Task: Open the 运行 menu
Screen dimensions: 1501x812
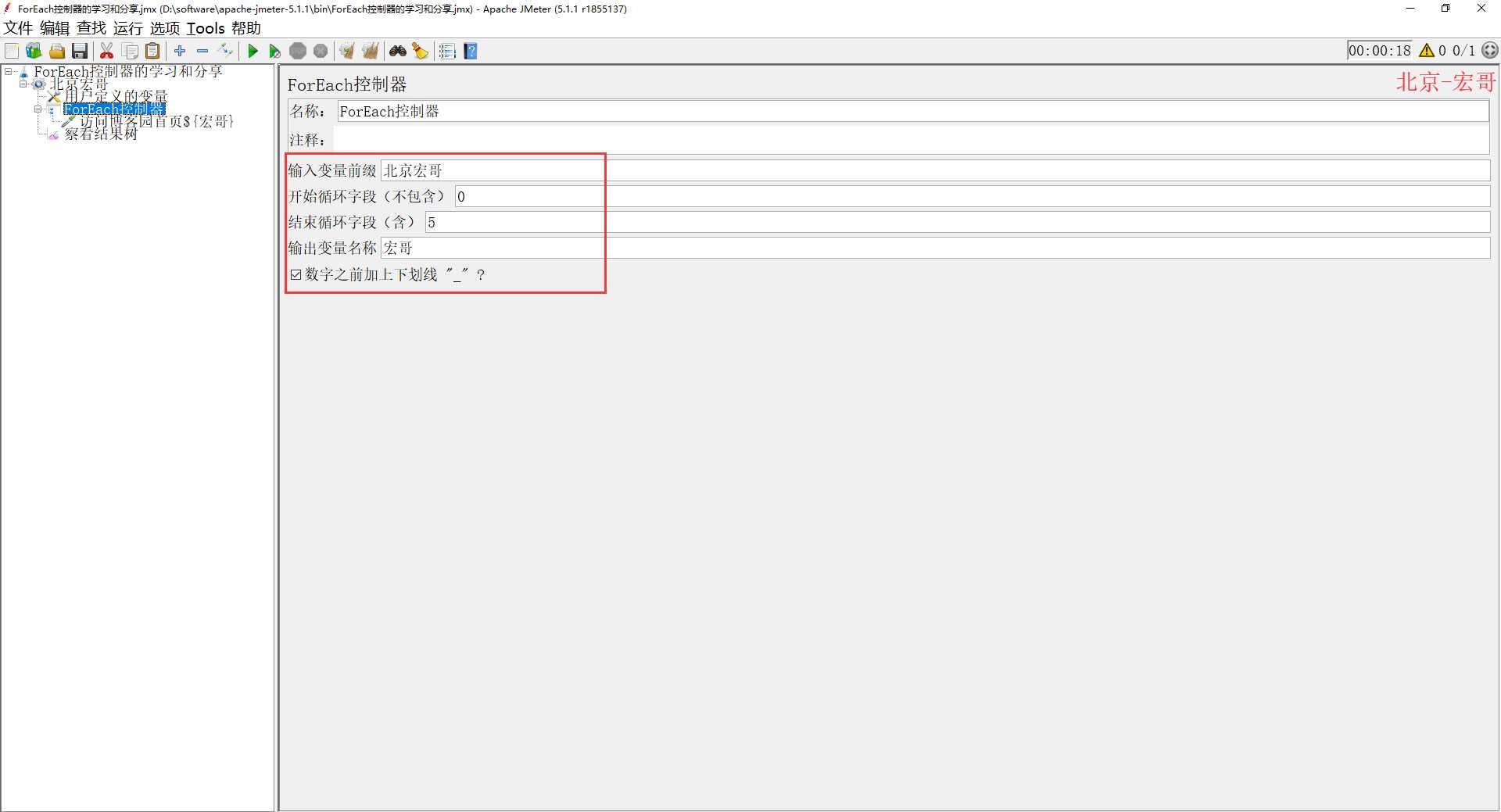Action: (x=128, y=28)
